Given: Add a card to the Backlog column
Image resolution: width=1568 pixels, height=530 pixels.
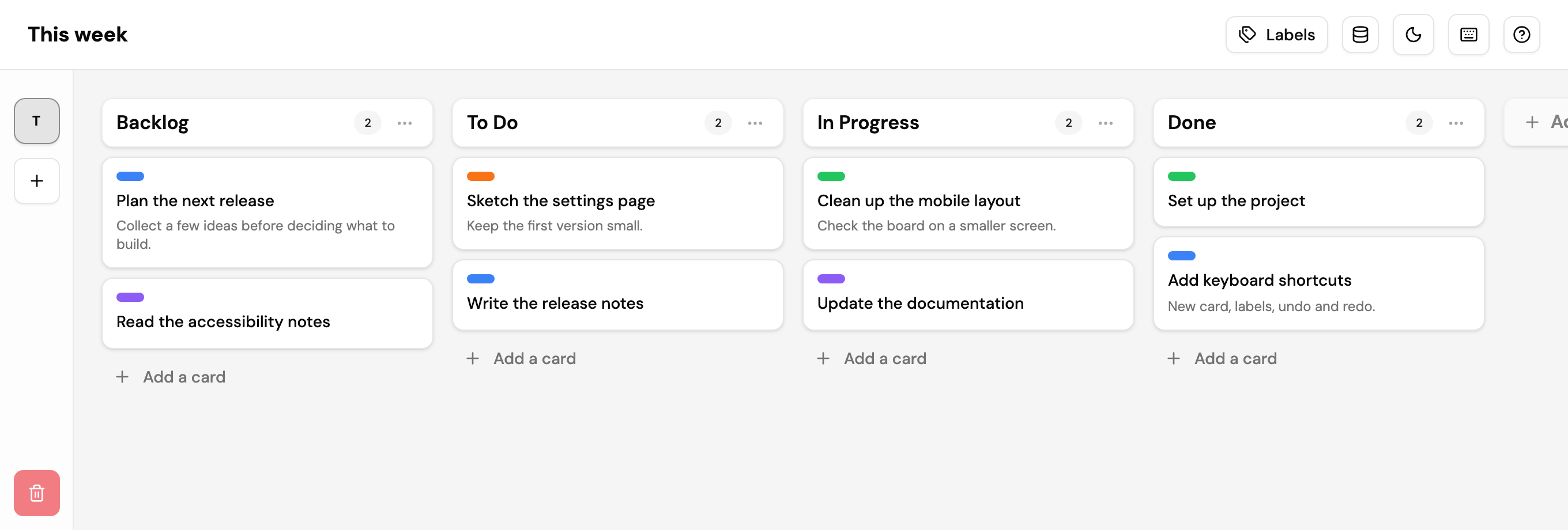Looking at the screenshot, I should pos(171,377).
